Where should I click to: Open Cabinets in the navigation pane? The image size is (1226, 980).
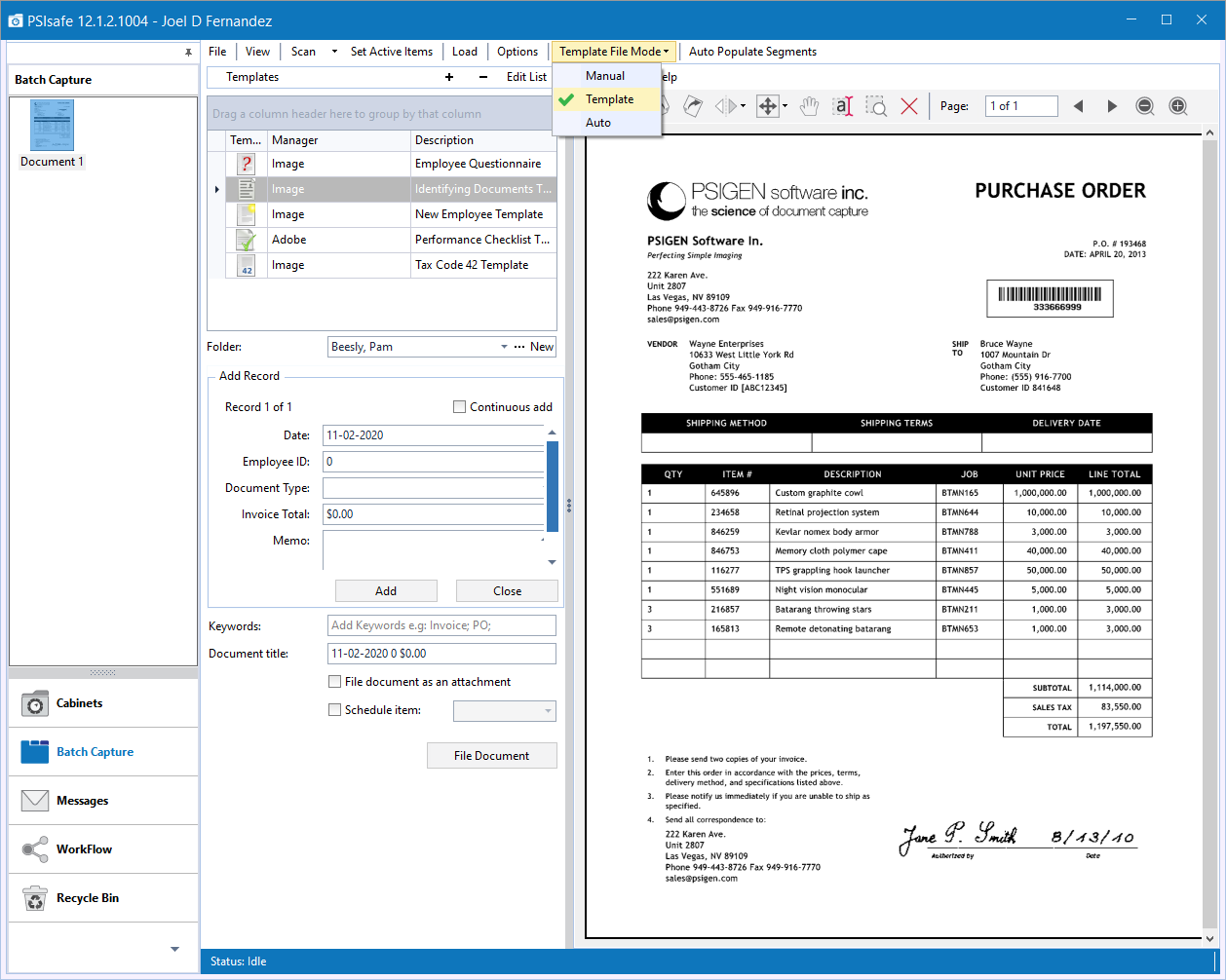click(x=103, y=703)
